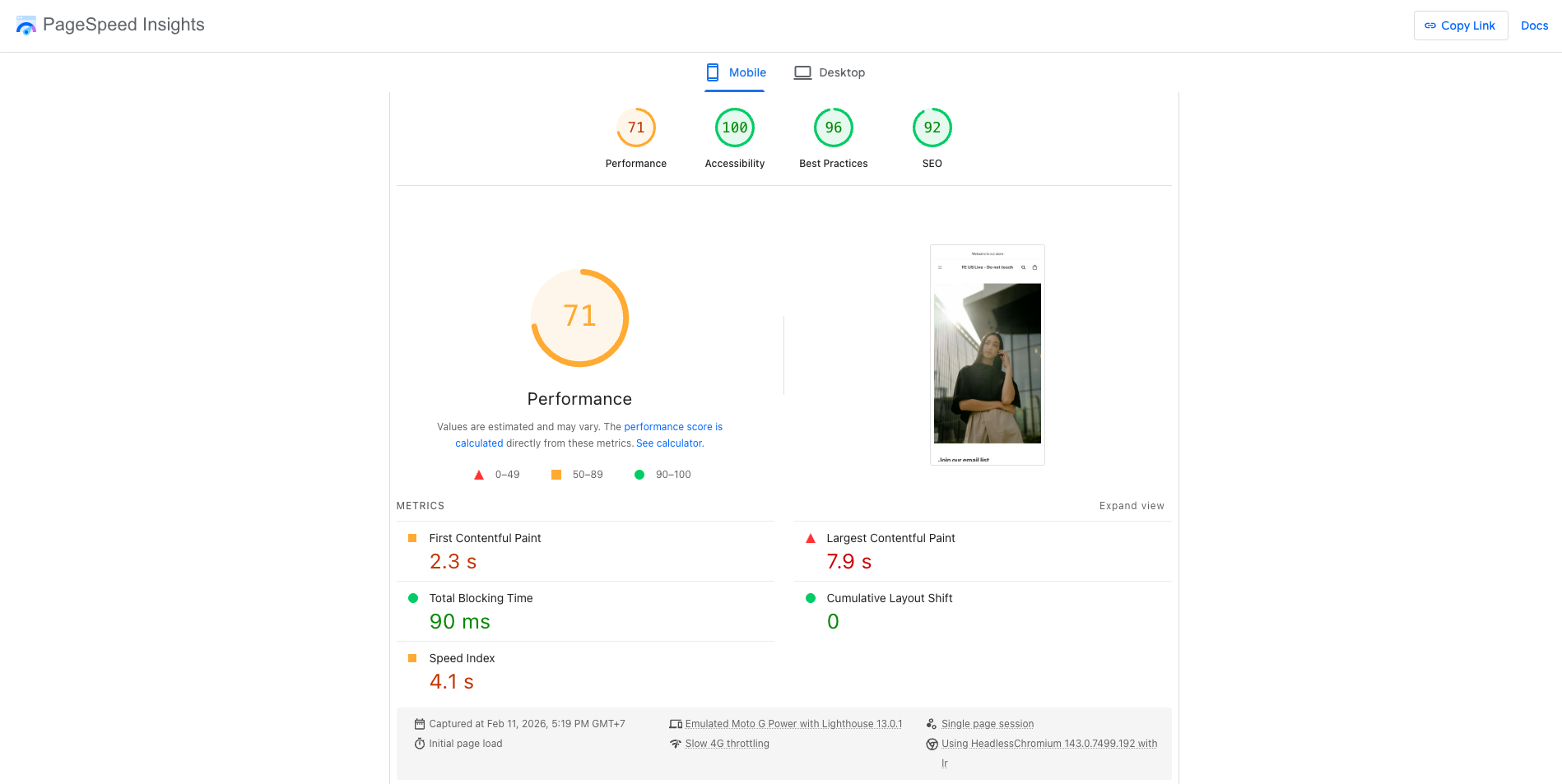Click the METRICS section heading
This screenshot has height=784, width=1562.
[421, 506]
